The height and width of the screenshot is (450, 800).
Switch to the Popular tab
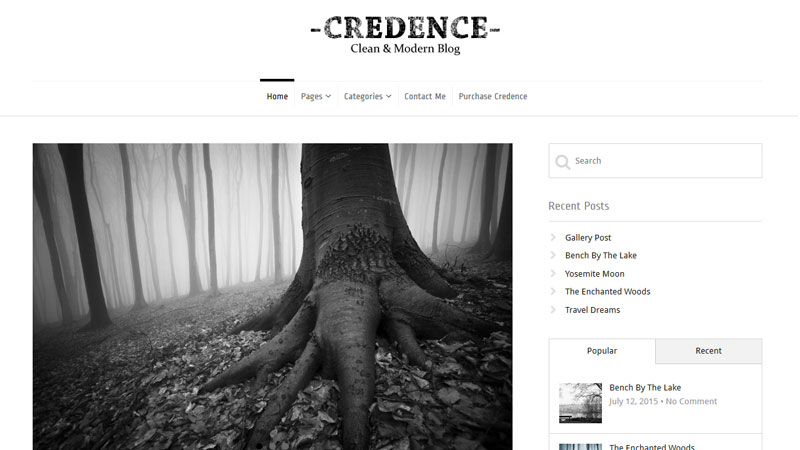[x=602, y=351]
